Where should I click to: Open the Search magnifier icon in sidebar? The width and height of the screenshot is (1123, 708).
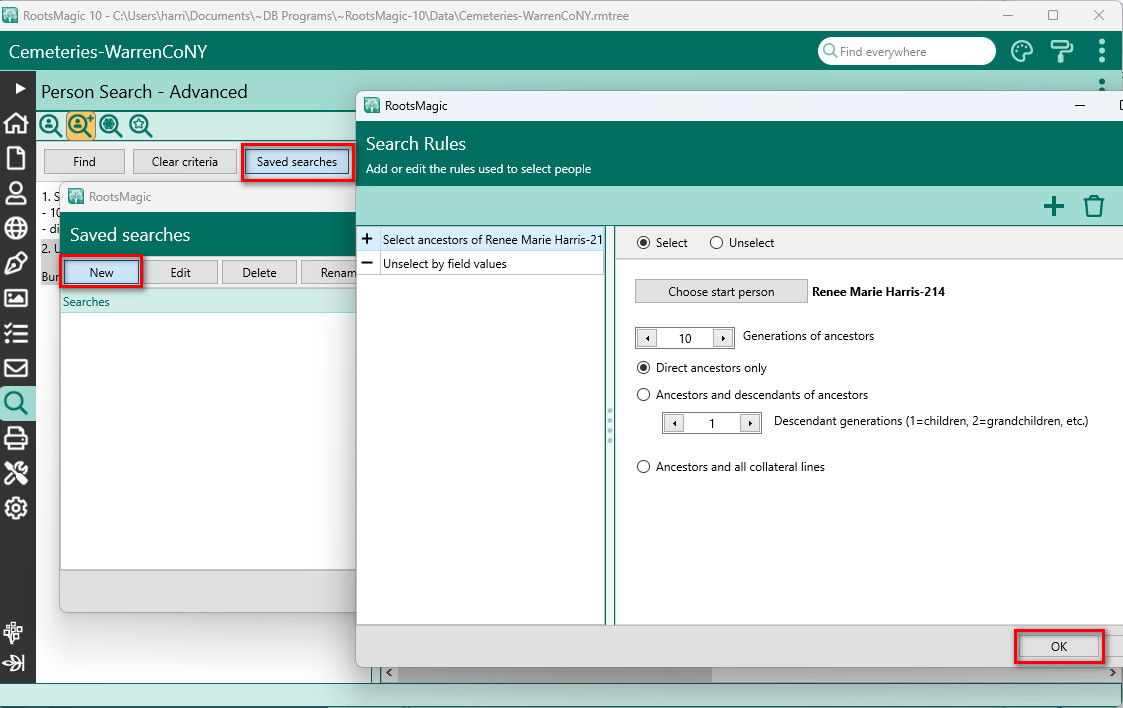(16, 403)
